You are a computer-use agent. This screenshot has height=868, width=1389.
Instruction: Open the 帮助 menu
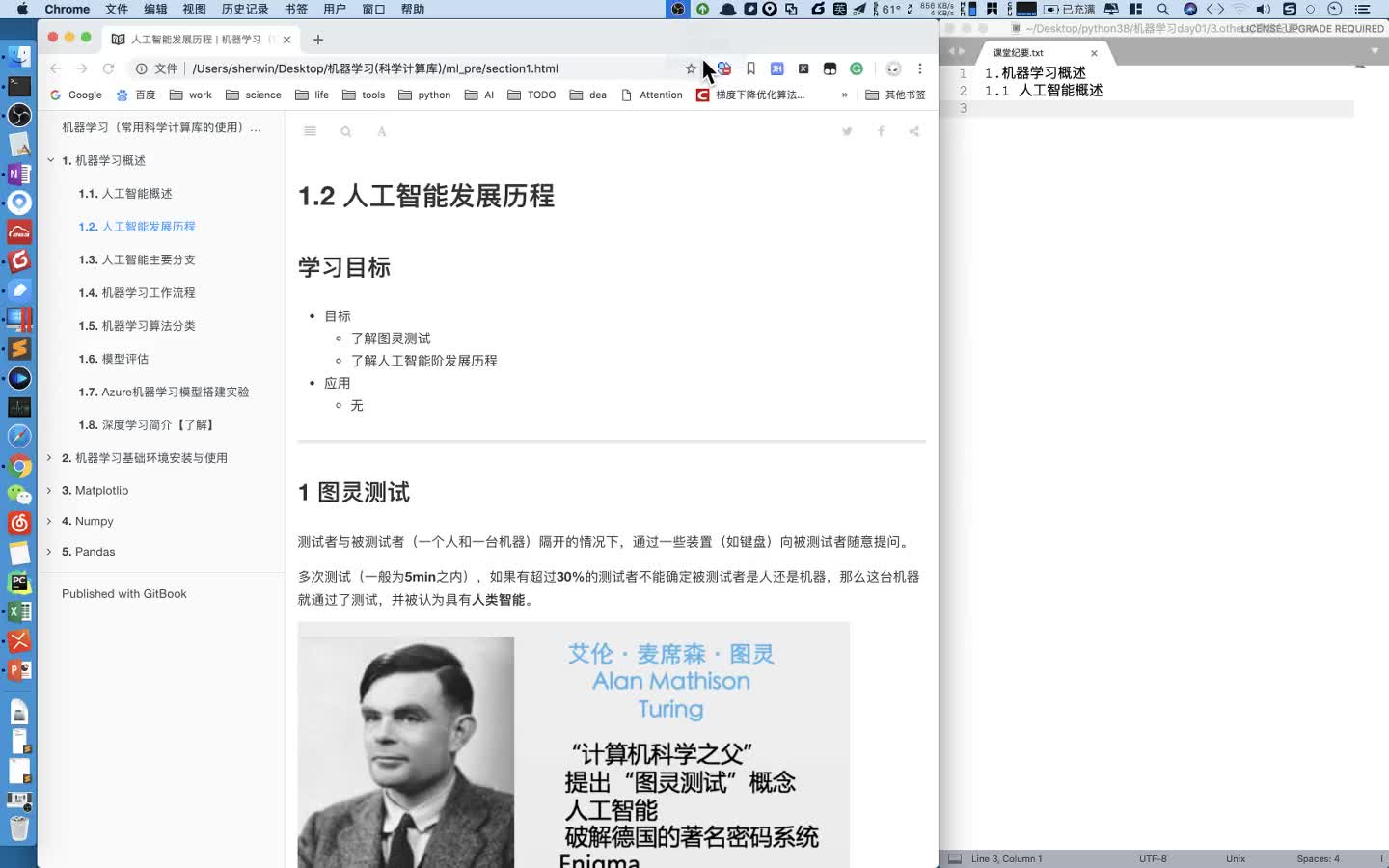click(413, 9)
